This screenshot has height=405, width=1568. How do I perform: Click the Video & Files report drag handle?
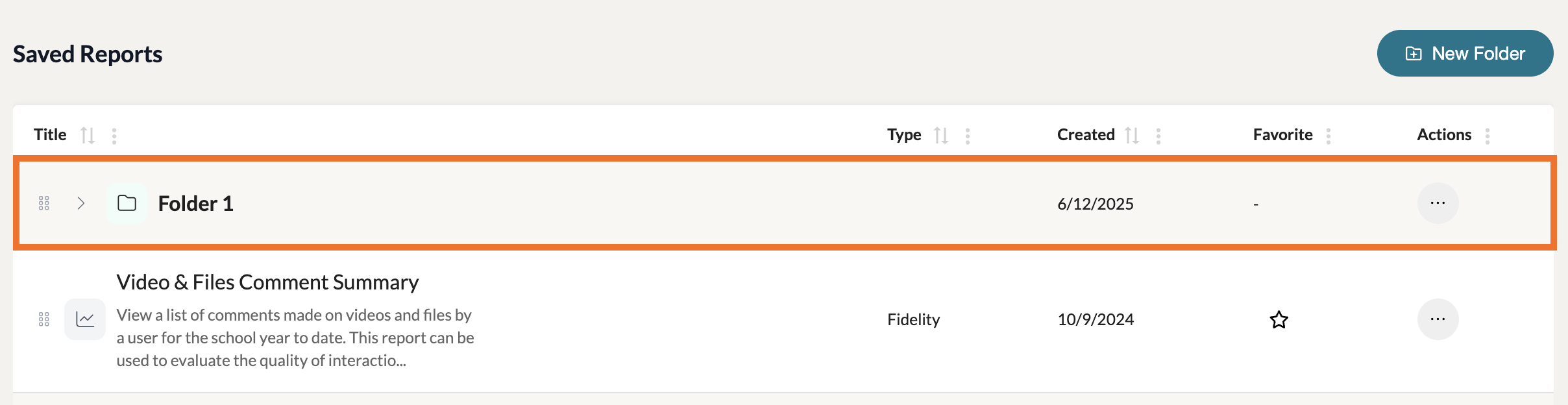click(44, 319)
